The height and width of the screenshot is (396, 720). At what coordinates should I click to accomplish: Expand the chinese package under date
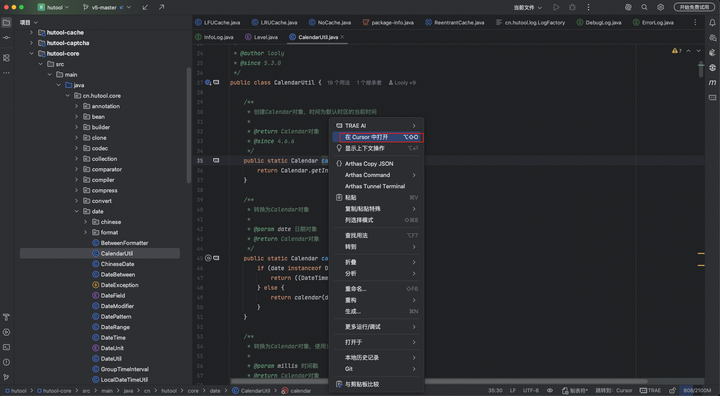click(85, 222)
